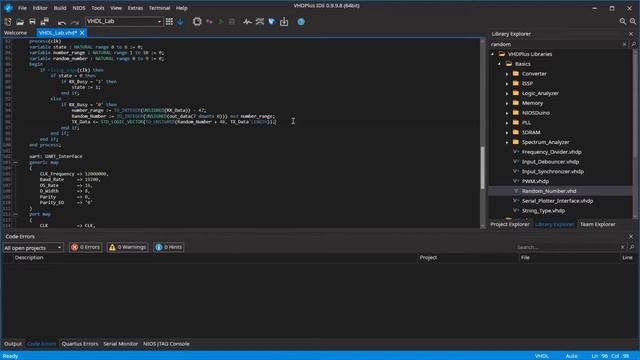
Task: Toggle the 0 Errors filter
Action: pyautogui.click(x=85, y=247)
